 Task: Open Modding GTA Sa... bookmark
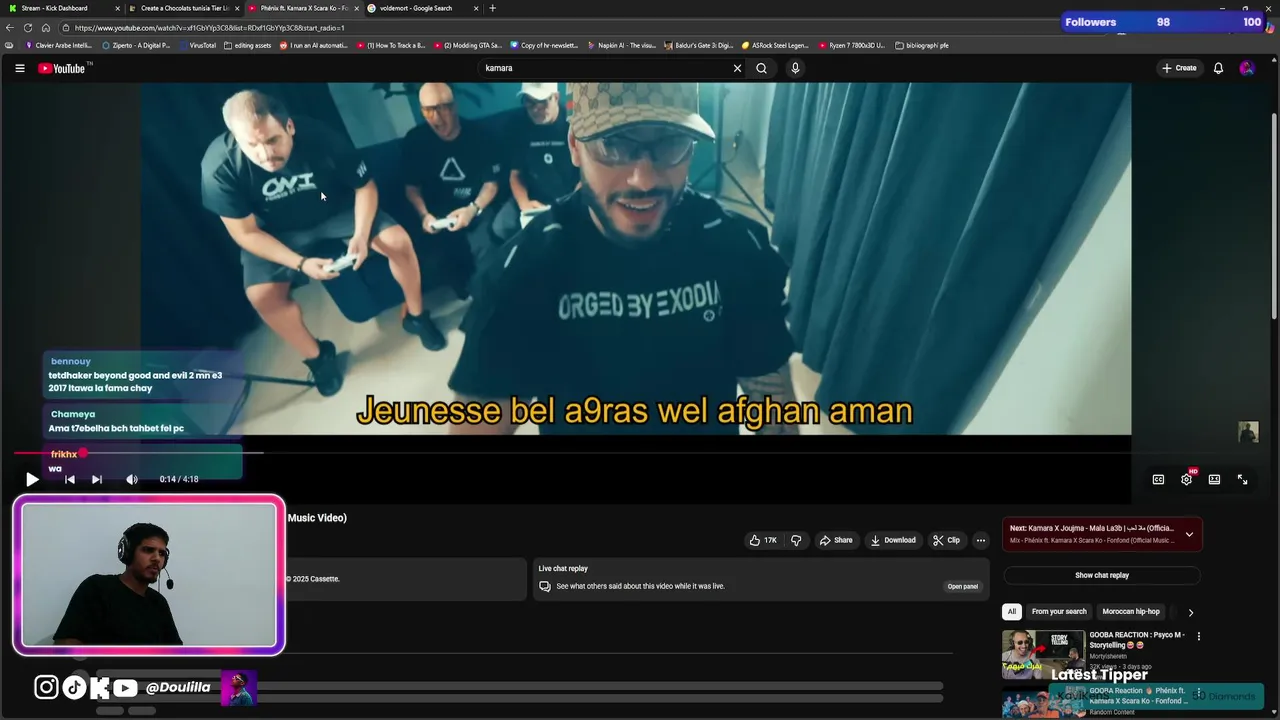(468, 45)
